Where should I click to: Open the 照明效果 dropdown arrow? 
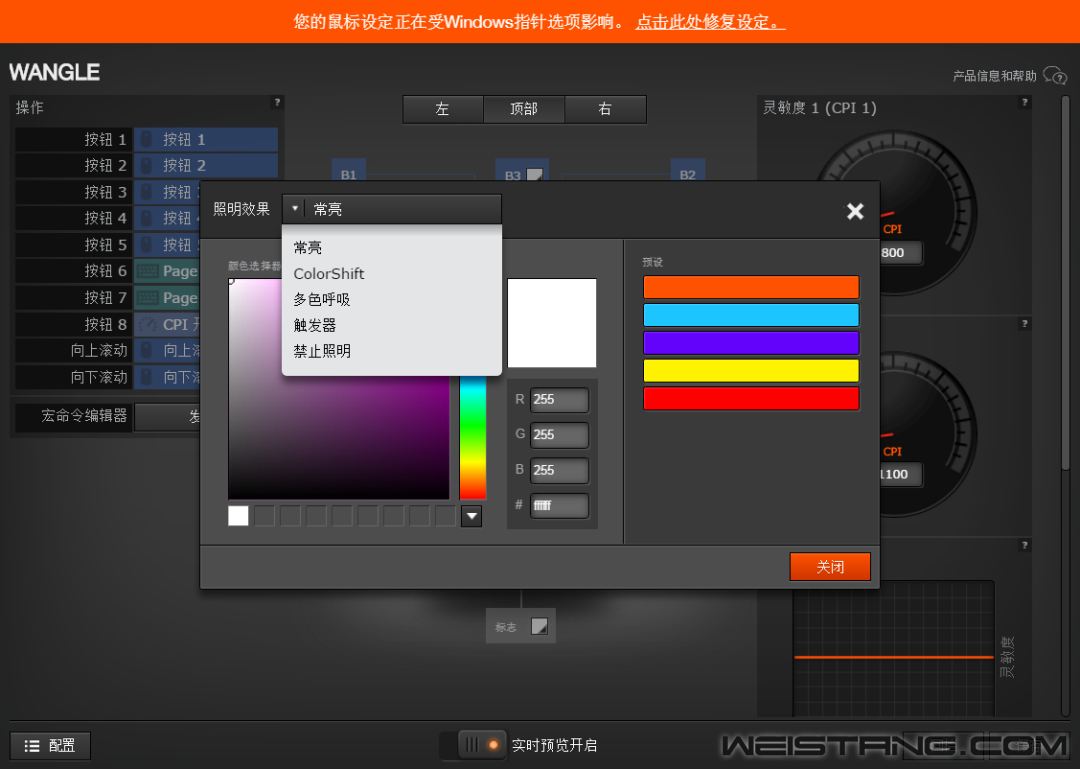(x=295, y=208)
